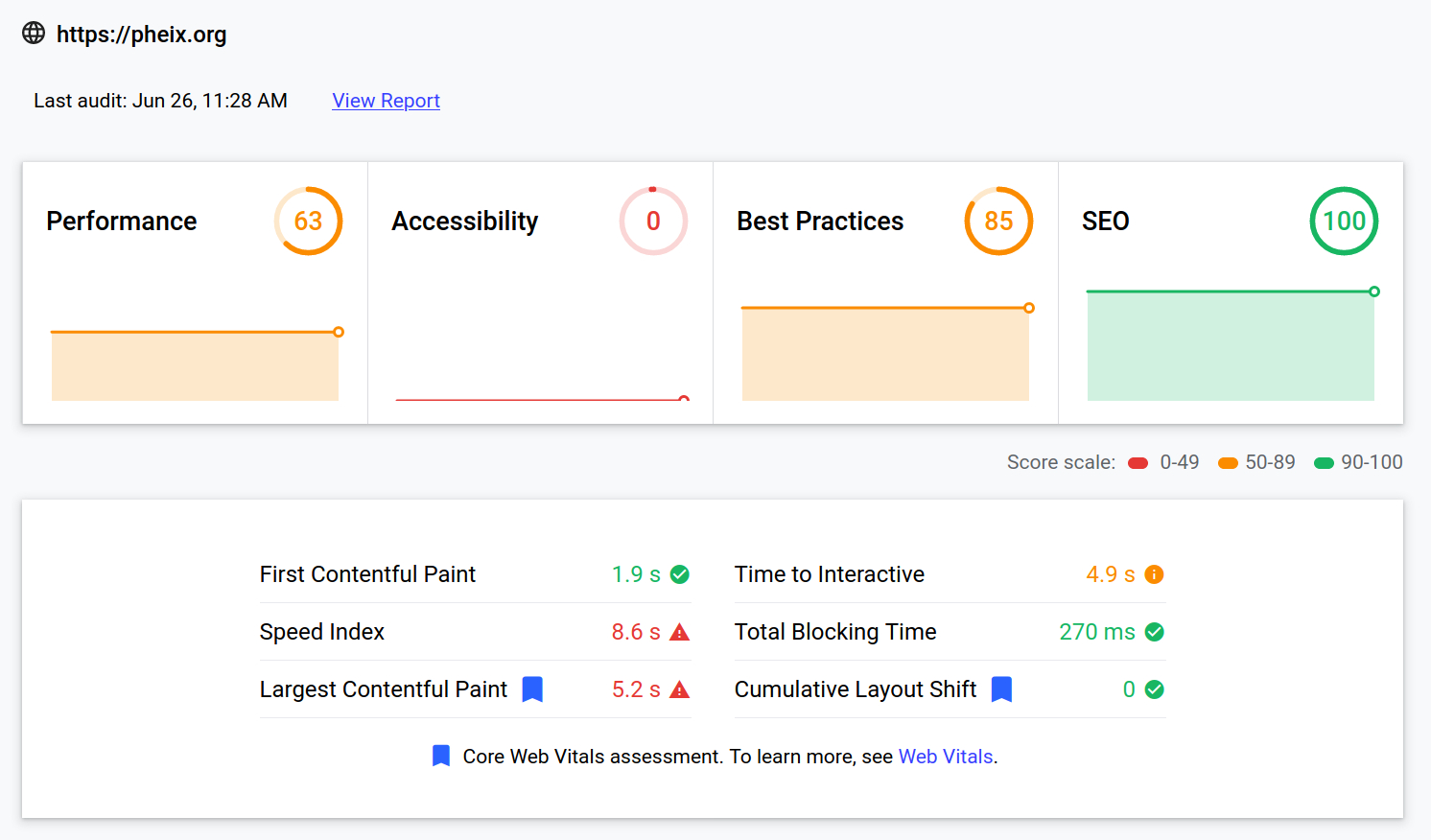Click the globe icon beside pheix.org URL
Viewport: 1431px width, 840px height.
tap(34, 34)
